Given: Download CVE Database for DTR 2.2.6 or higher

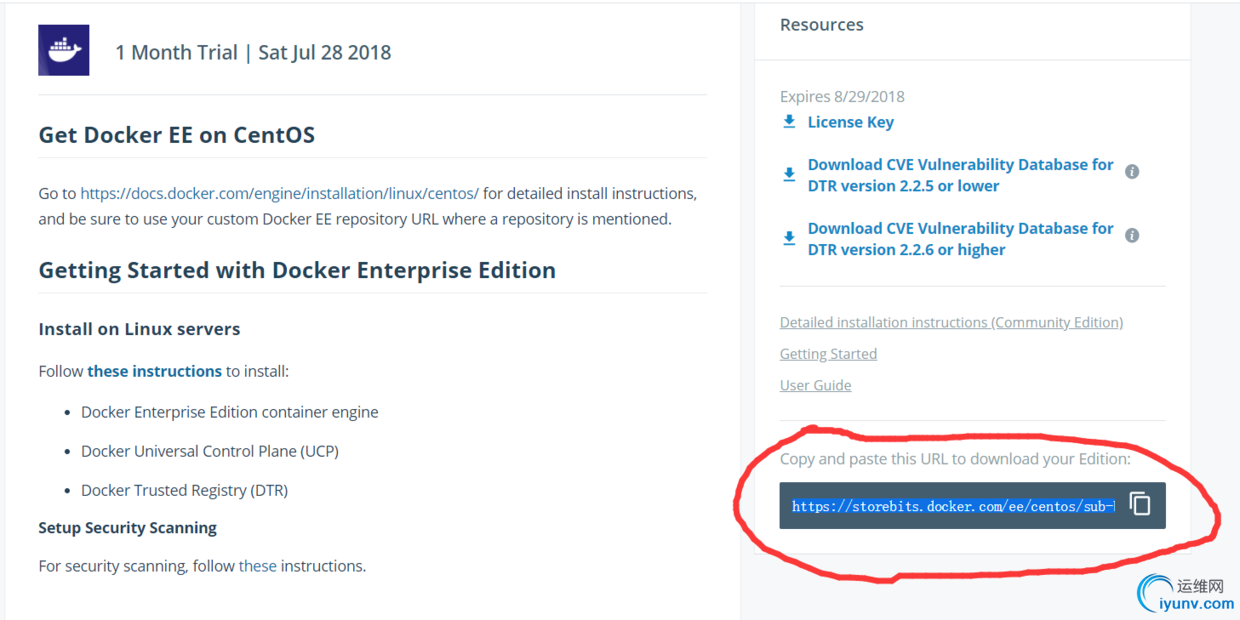Looking at the screenshot, I should click(x=961, y=239).
